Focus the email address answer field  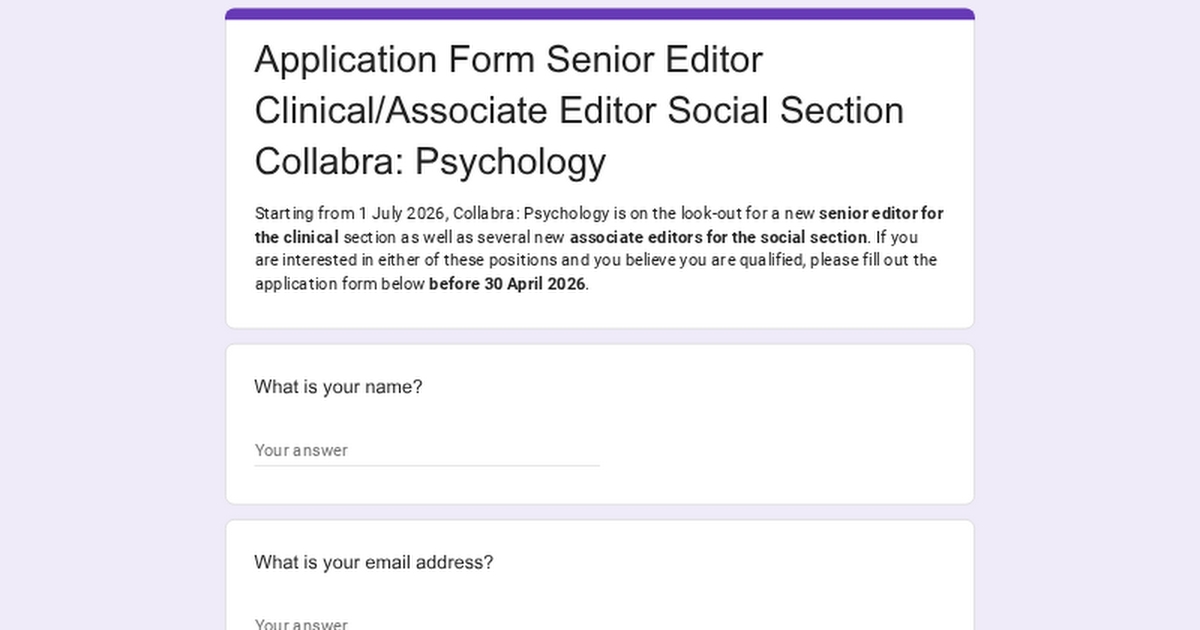pos(426,624)
